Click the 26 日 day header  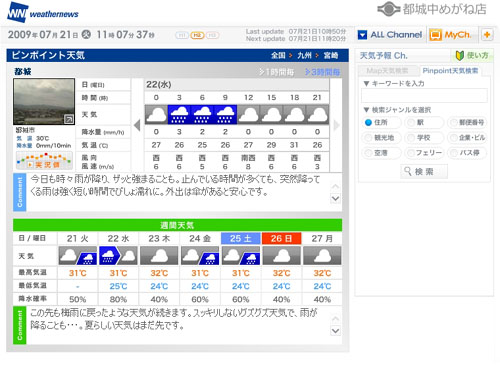(282, 238)
